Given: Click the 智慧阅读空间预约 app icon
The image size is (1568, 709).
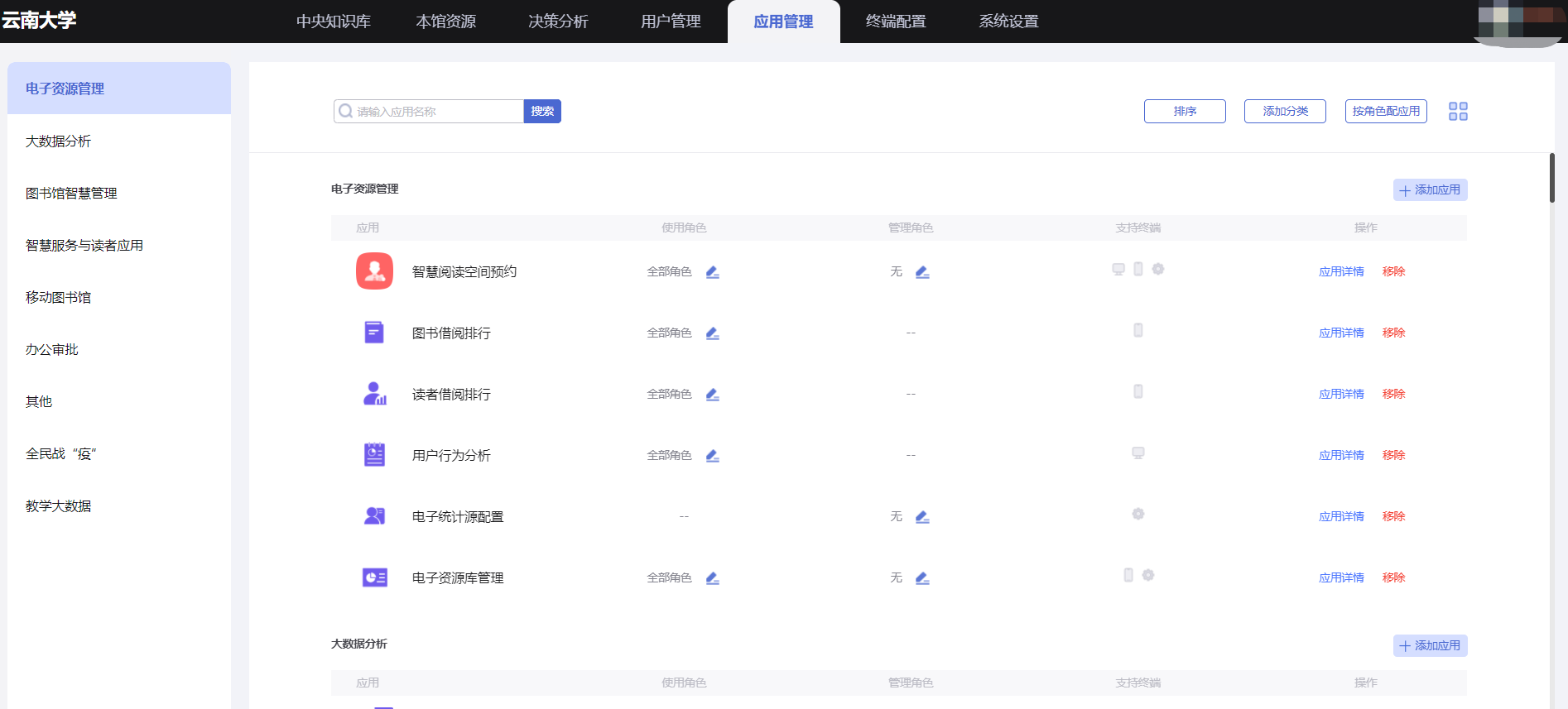Looking at the screenshot, I should click(x=374, y=271).
